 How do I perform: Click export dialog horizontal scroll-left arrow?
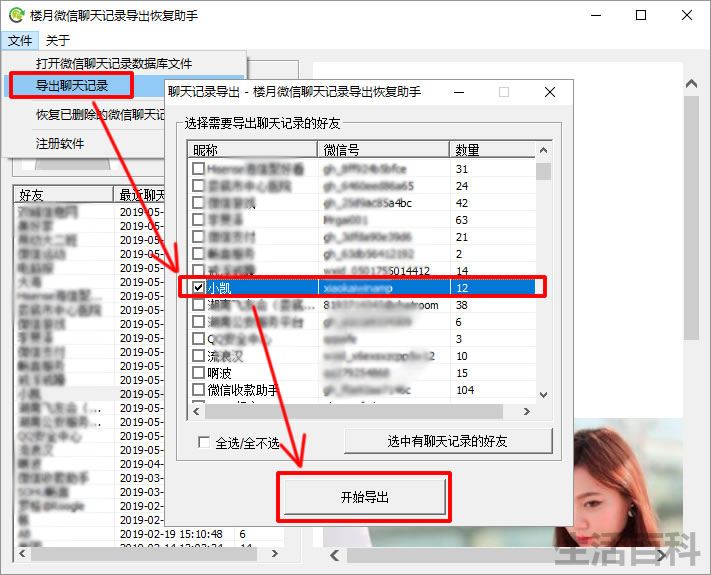click(x=196, y=411)
